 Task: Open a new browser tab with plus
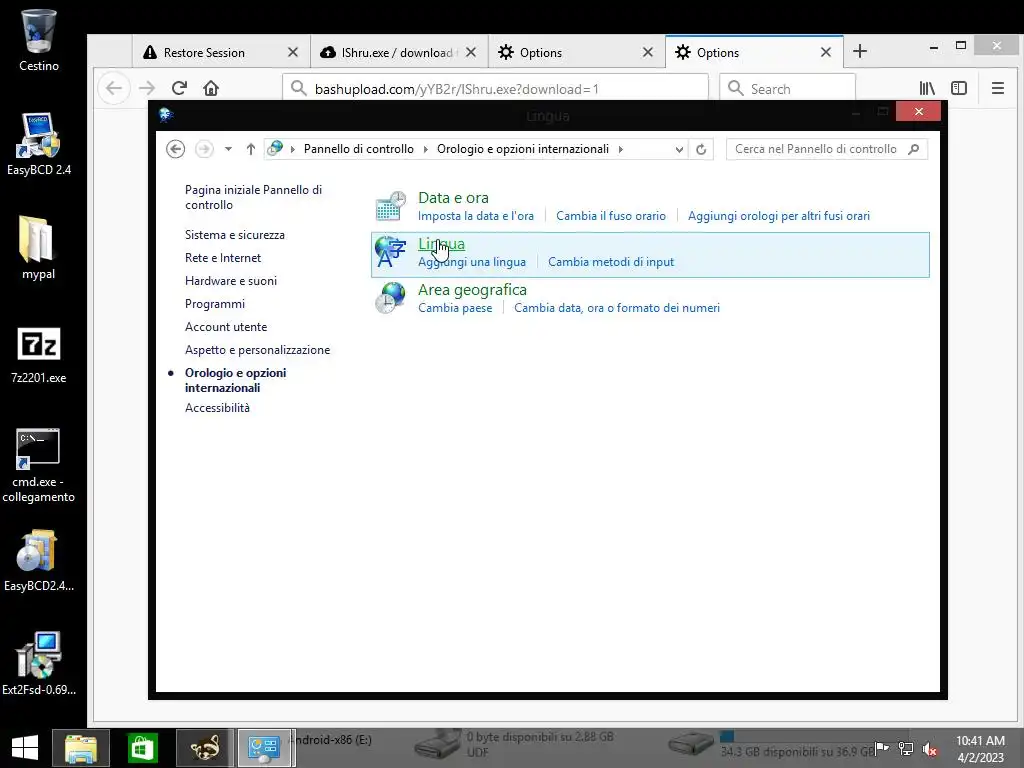[x=860, y=52]
